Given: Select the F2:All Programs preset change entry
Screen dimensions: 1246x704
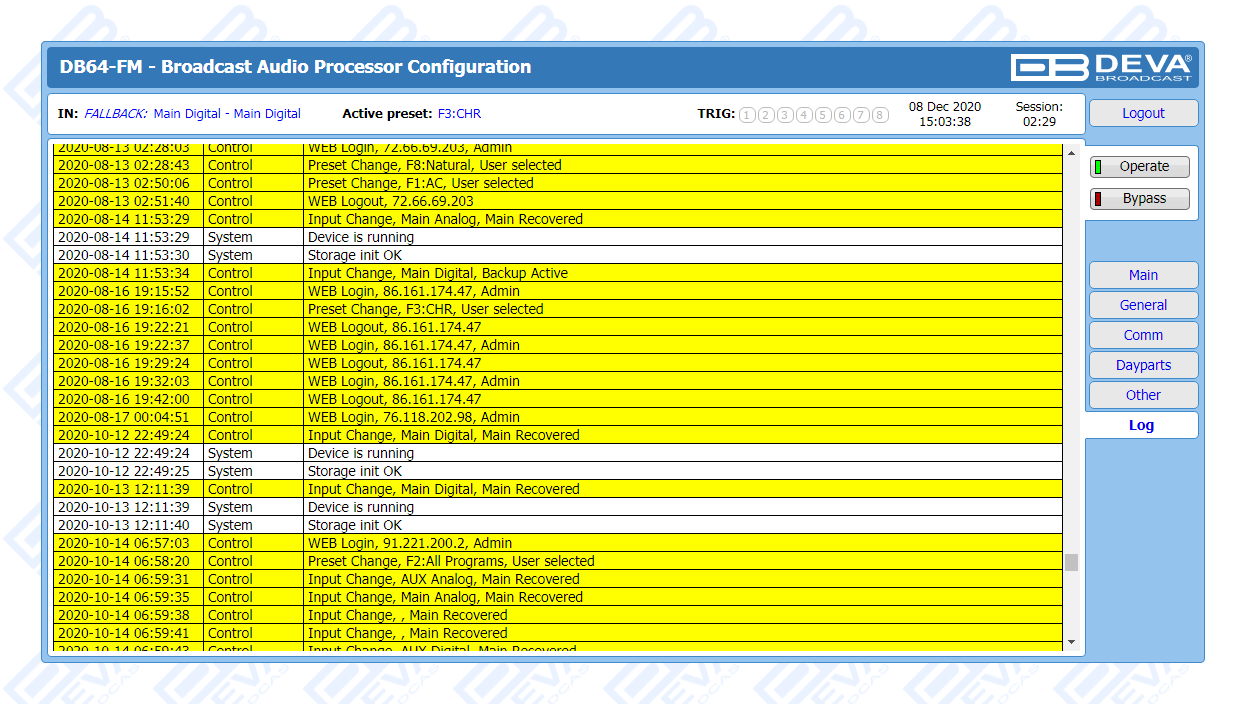Looking at the screenshot, I should pos(450,561).
